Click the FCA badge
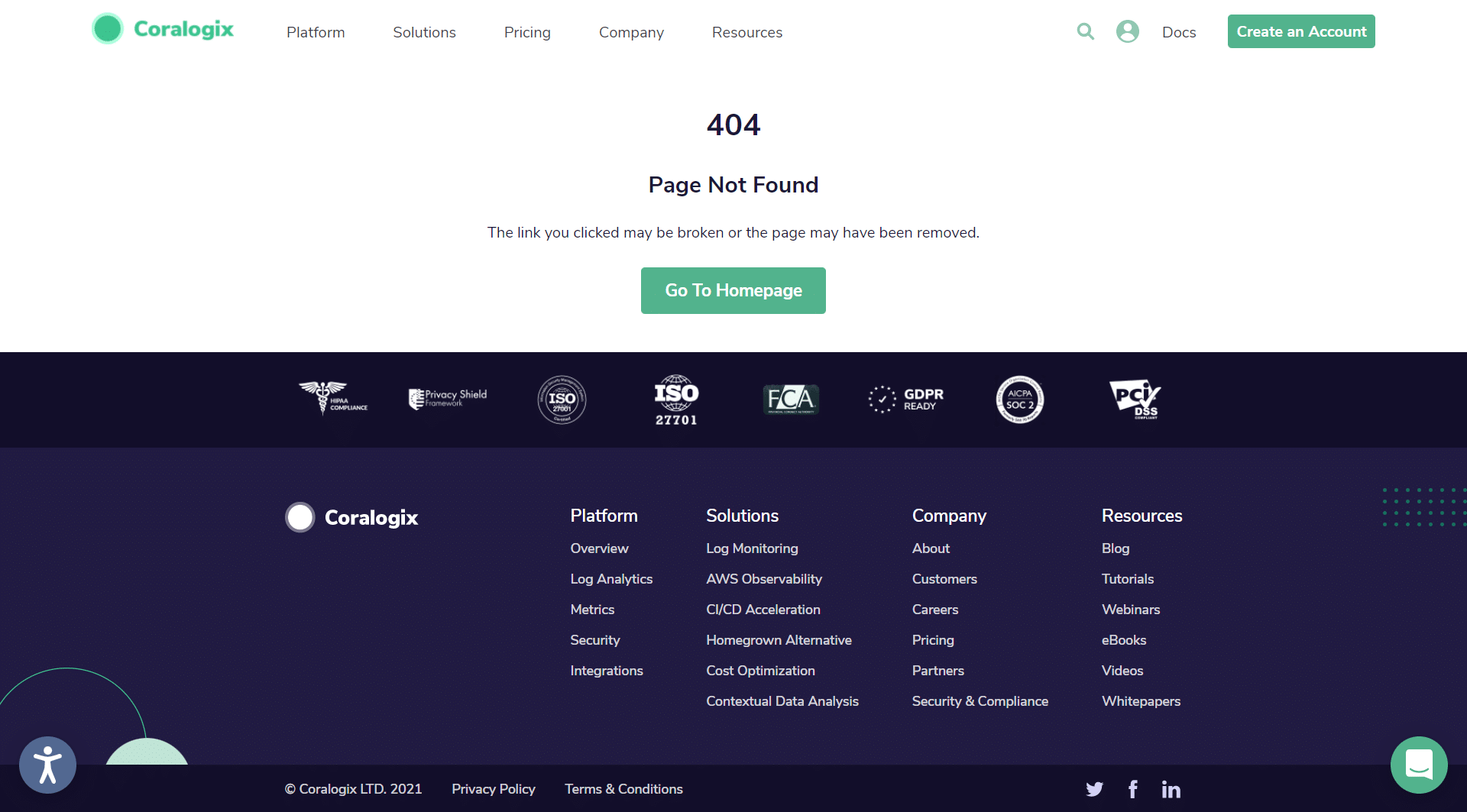The width and height of the screenshot is (1467, 812). click(x=791, y=400)
